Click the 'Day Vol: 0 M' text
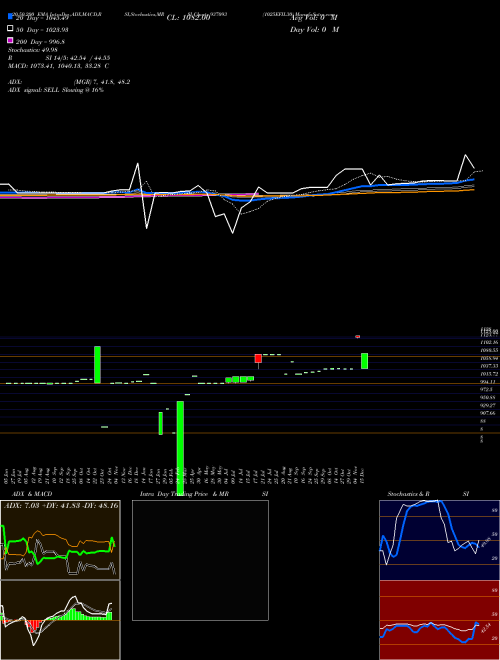 point(314,30)
